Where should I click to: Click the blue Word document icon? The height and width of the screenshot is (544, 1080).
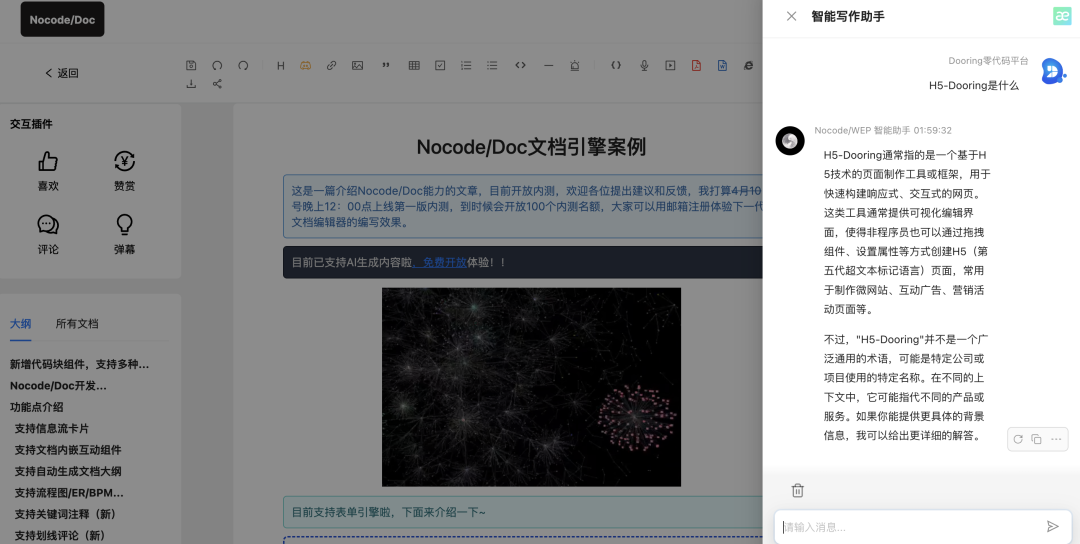pos(723,65)
